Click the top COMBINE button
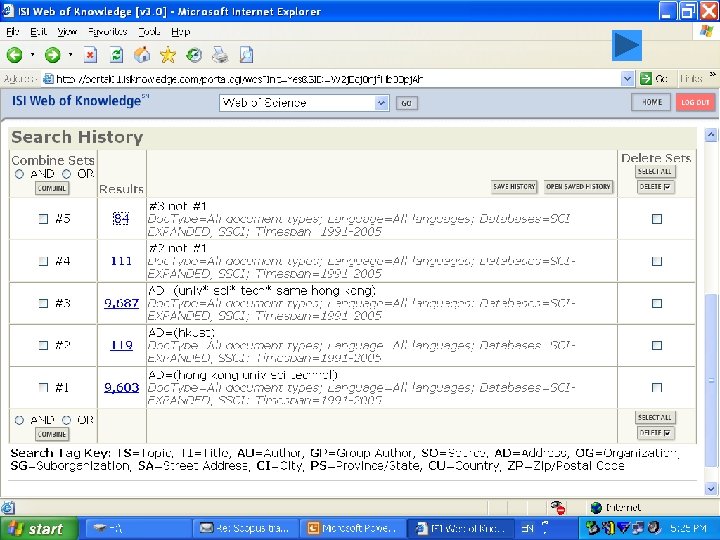This screenshot has width=720, height=540. click(x=52, y=188)
